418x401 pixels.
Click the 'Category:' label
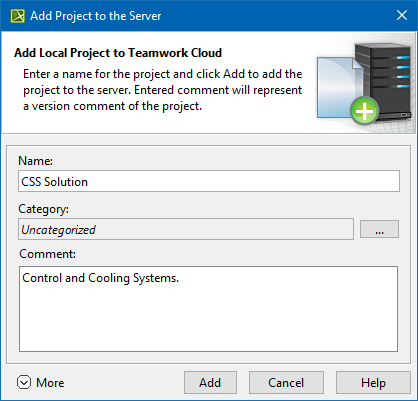click(x=43, y=209)
